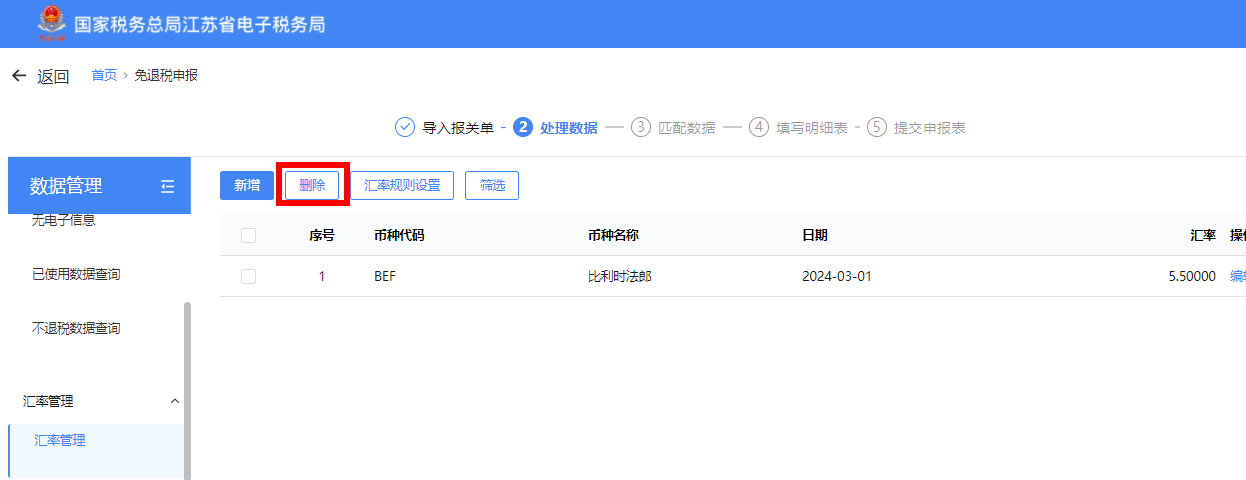1246x480 pixels.
Task: Open 汇率规则设置 button
Action: pyautogui.click(x=402, y=185)
